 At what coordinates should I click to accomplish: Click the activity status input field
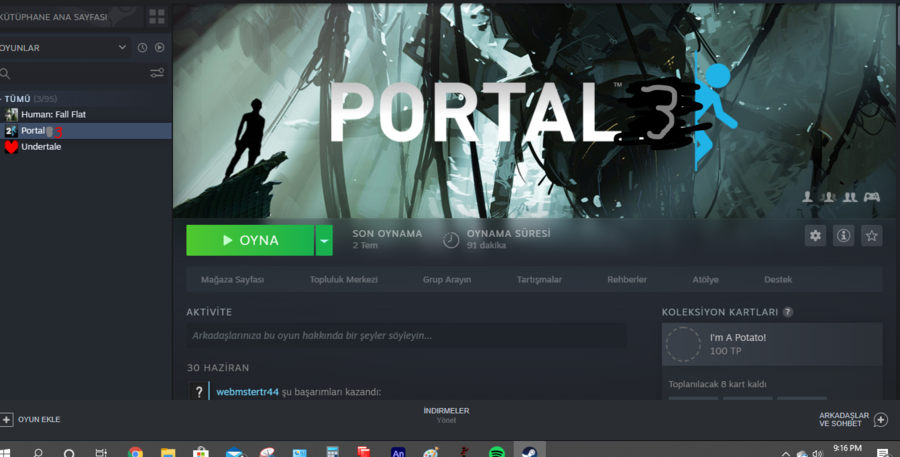(406, 335)
